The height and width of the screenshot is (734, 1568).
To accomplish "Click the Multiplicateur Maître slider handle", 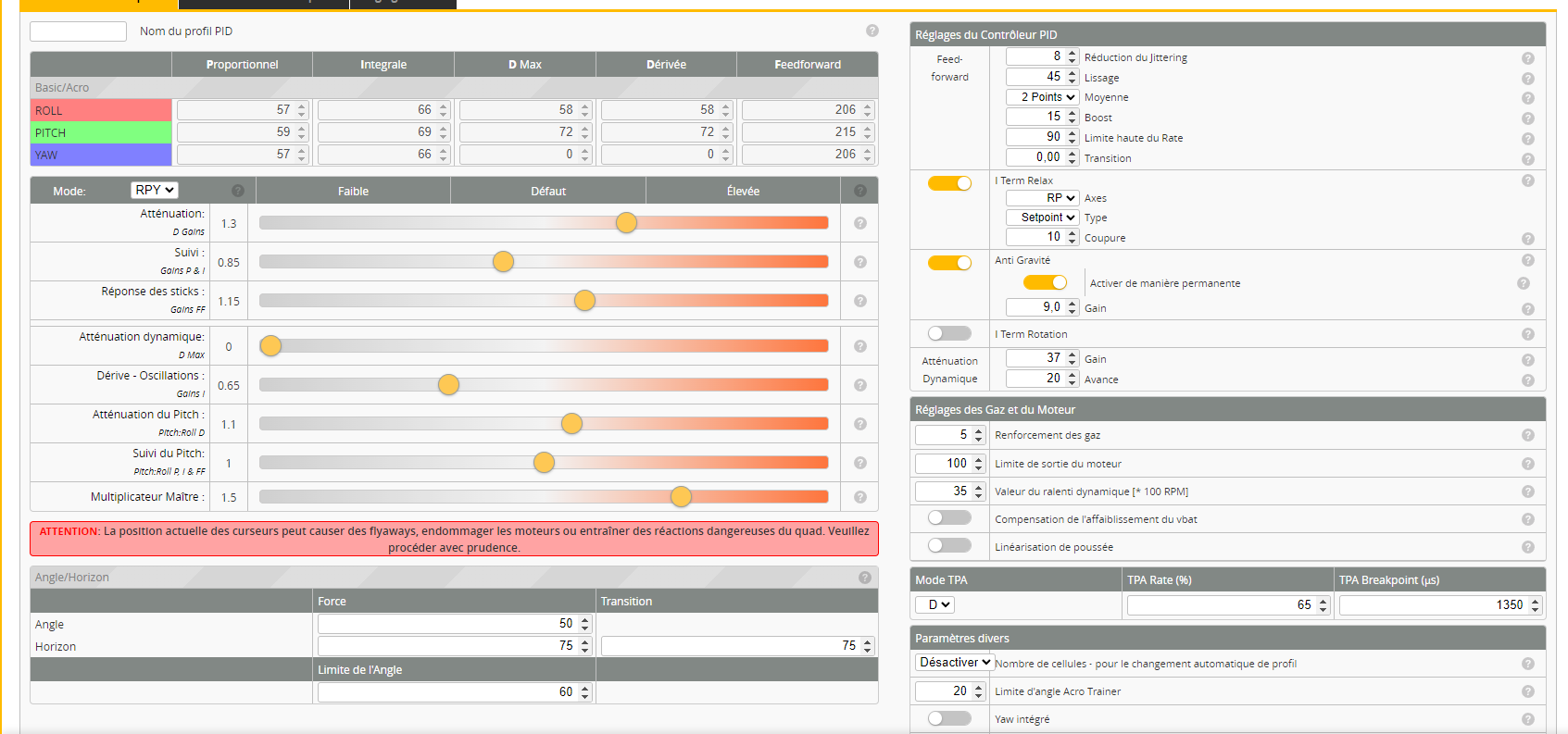I will pyautogui.click(x=681, y=497).
